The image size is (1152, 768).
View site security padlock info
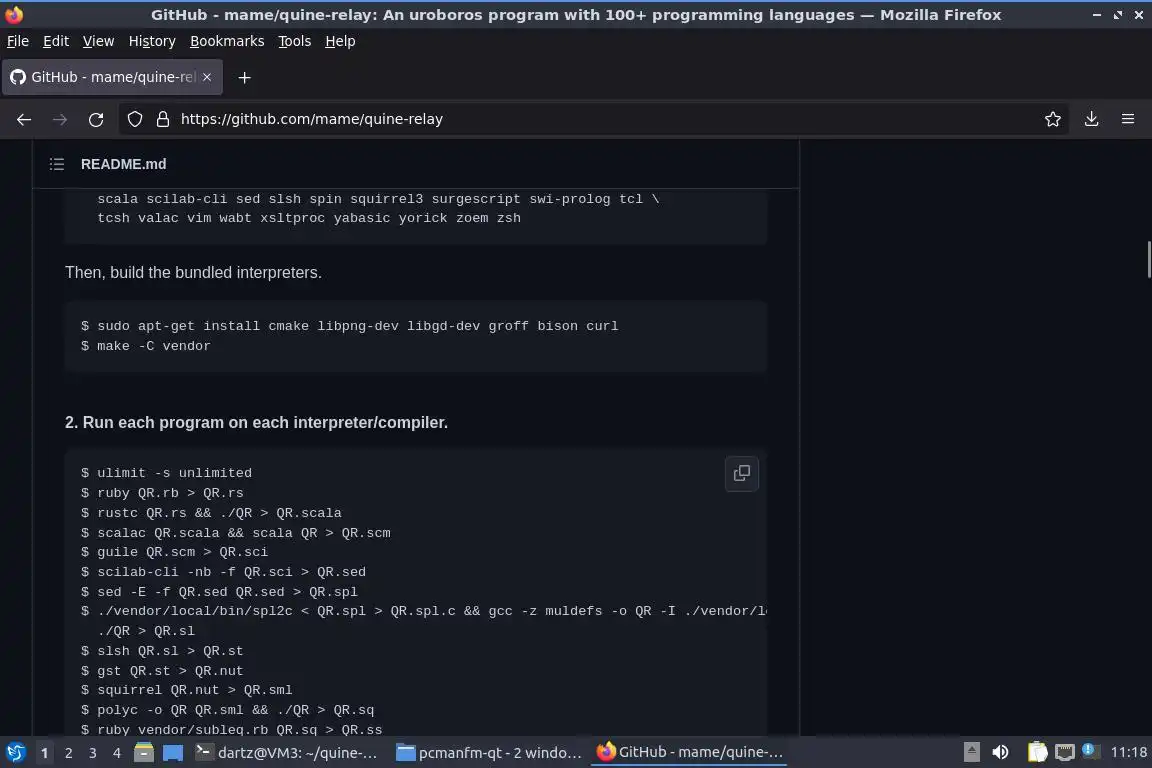click(x=163, y=119)
